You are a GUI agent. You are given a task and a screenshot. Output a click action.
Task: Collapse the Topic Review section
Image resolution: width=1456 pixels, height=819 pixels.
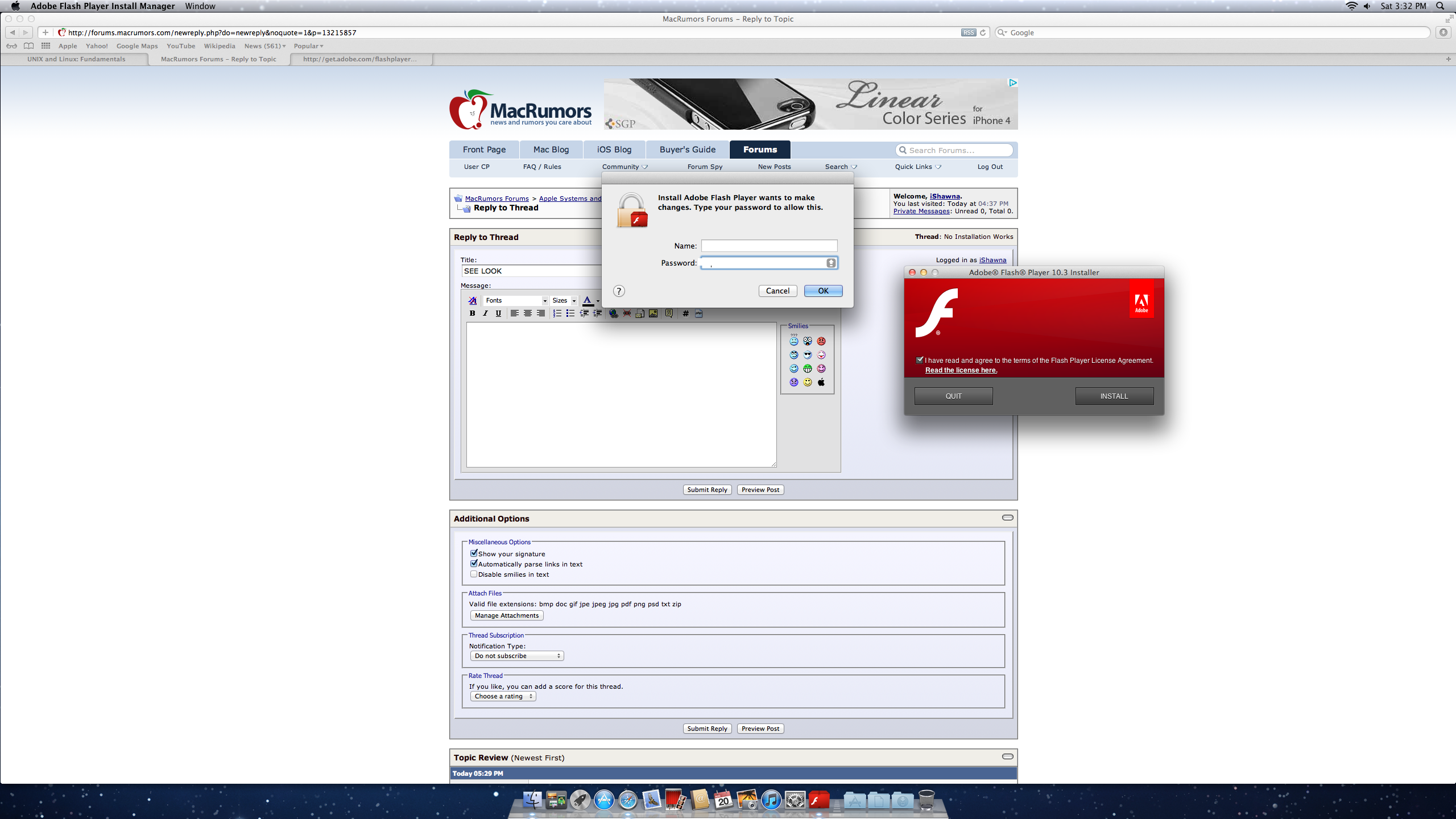tap(1007, 756)
